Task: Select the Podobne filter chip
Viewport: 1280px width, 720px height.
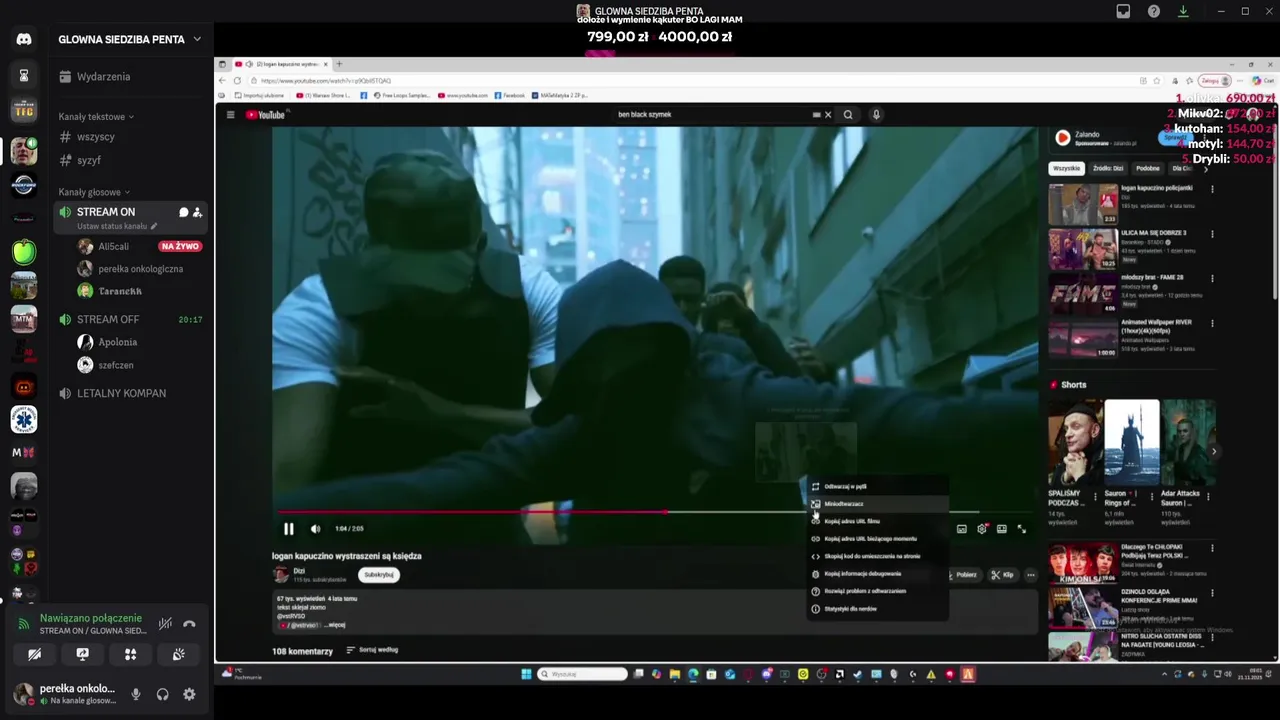Action: click(x=1148, y=168)
